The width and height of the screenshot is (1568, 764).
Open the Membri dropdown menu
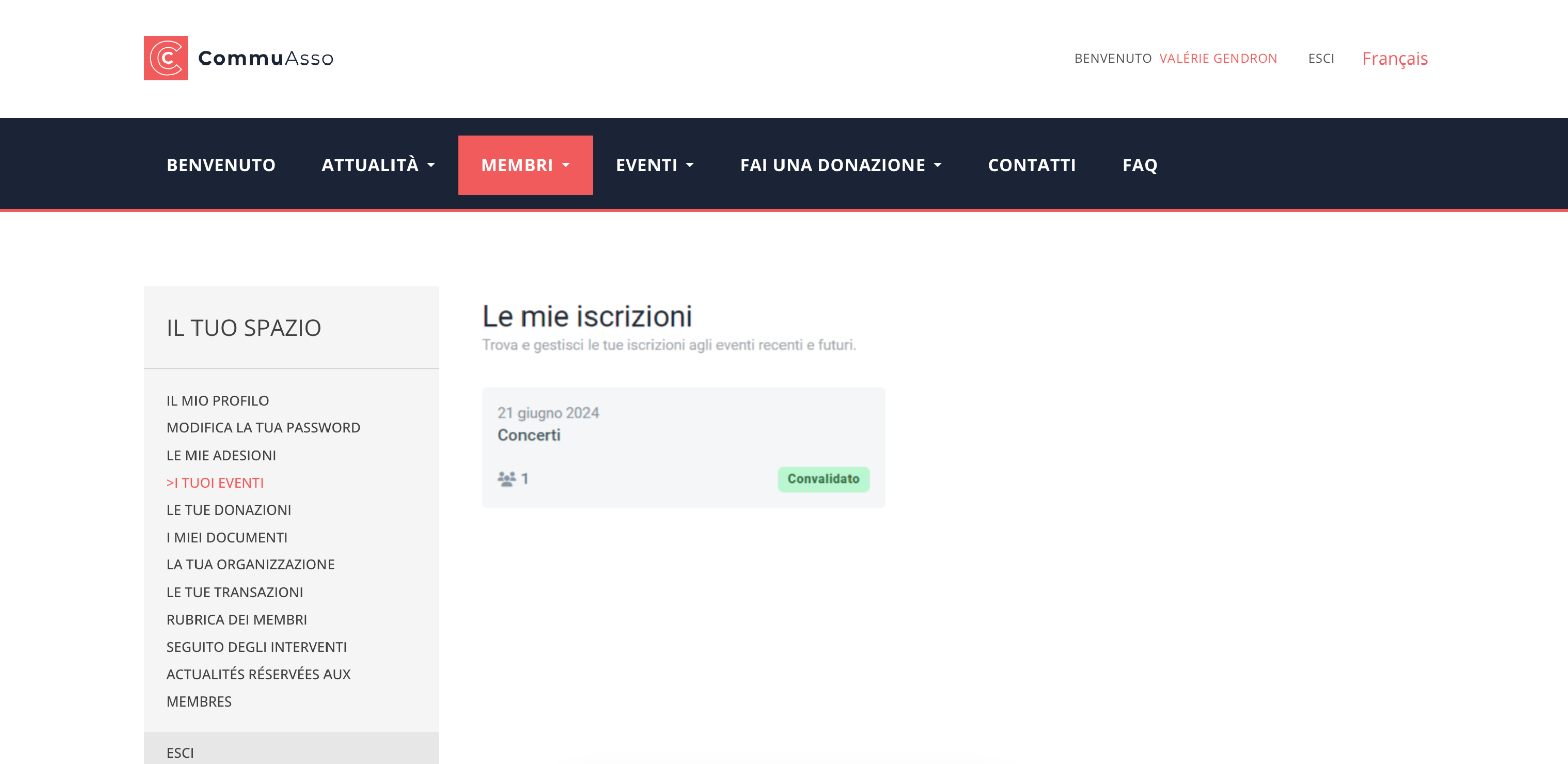525,165
